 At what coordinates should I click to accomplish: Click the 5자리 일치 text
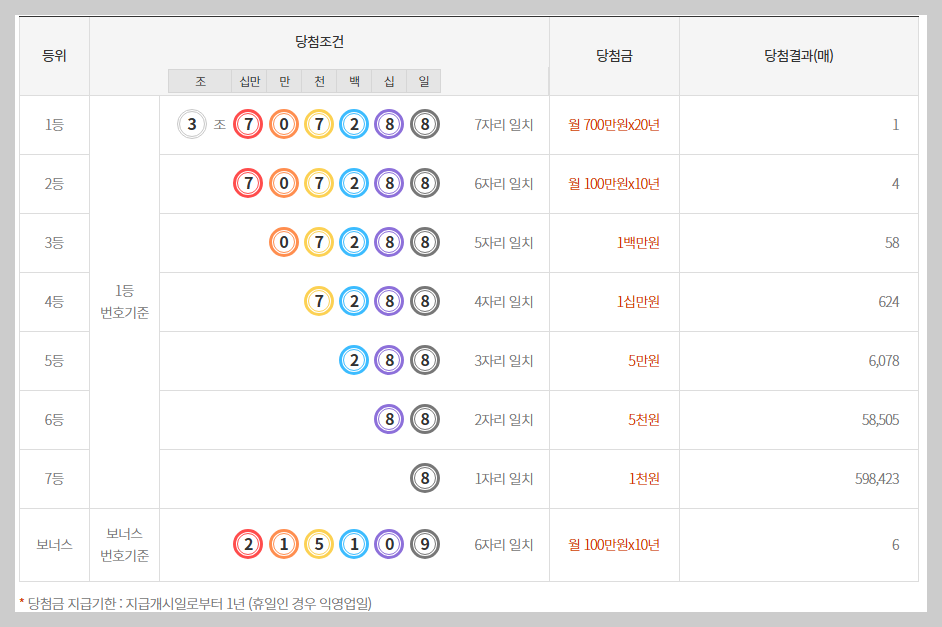pyautogui.click(x=503, y=243)
